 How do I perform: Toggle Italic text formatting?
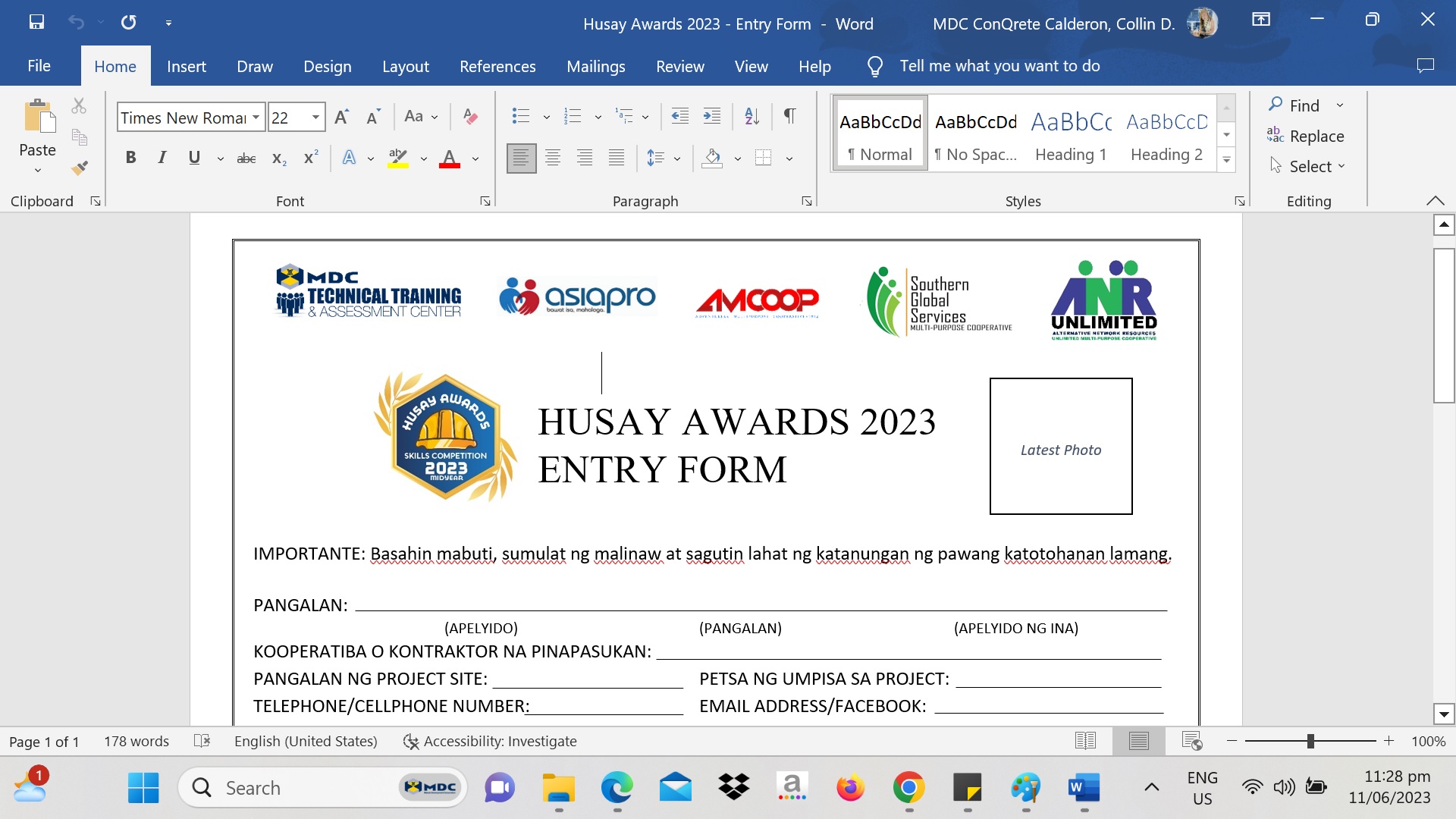tap(162, 158)
